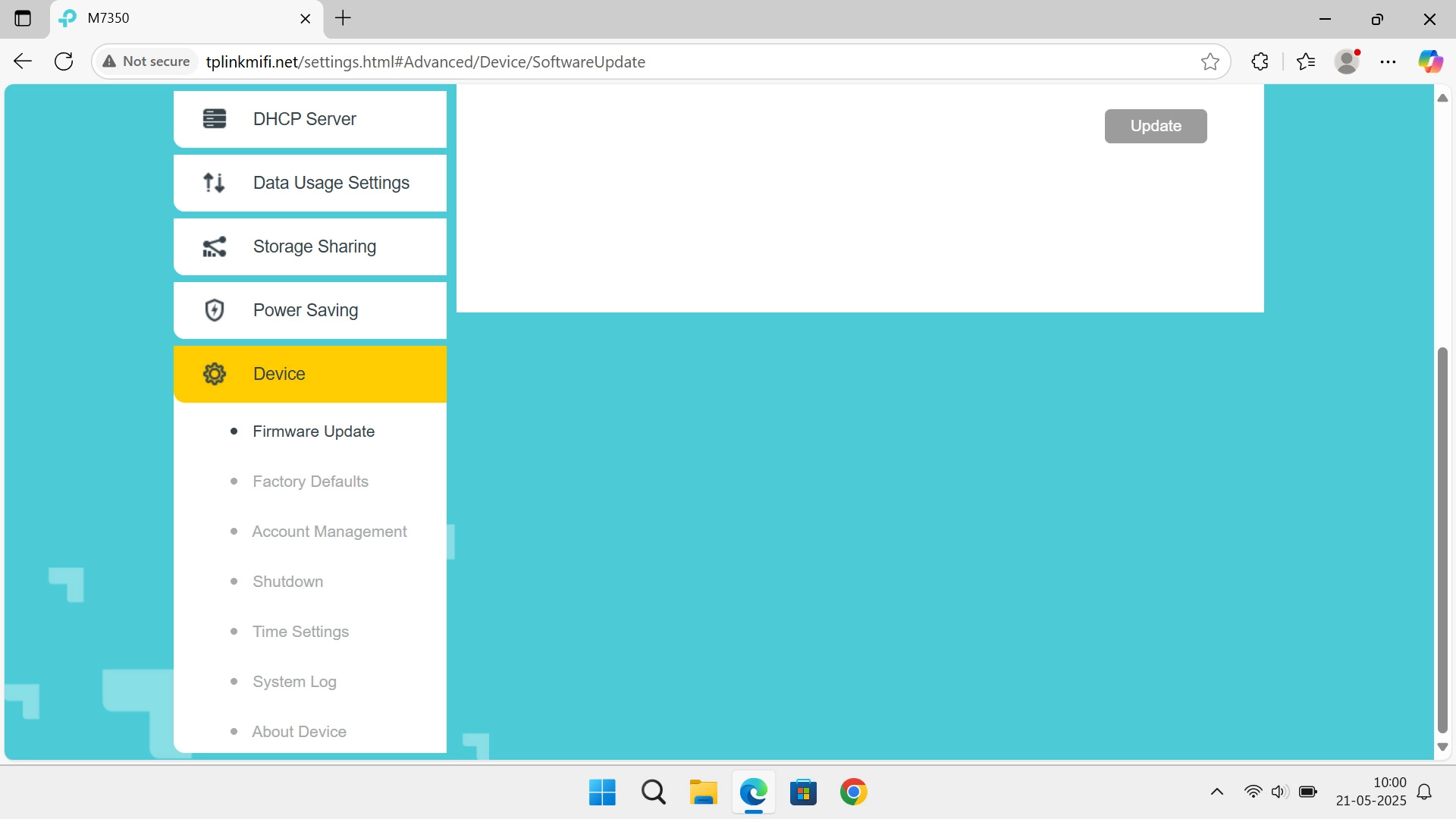Open Edge favorites list icon
The width and height of the screenshot is (1456, 819).
[x=1306, y=62]
